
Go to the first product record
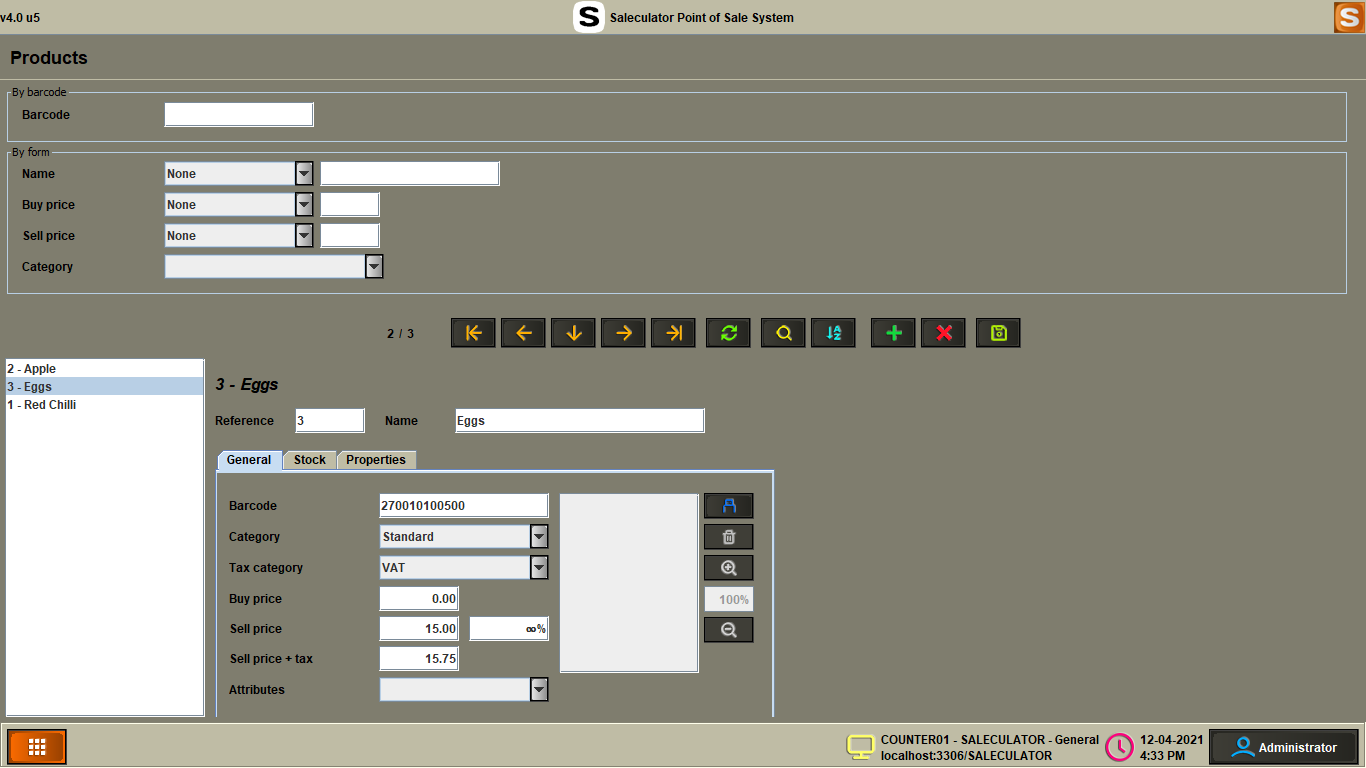474,333
